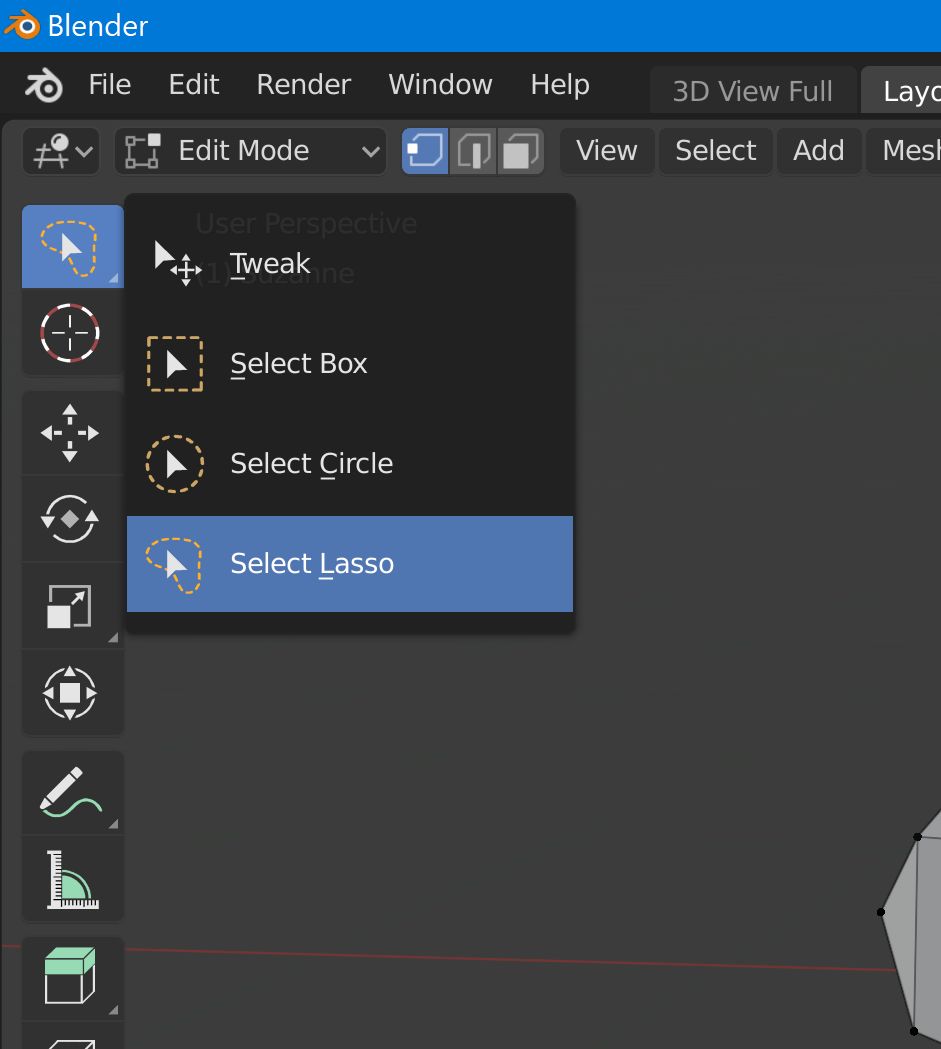This screenshot has height=1049, width=941.
Task: Switch to the 3D View Full tab
Action: (753, 90)
